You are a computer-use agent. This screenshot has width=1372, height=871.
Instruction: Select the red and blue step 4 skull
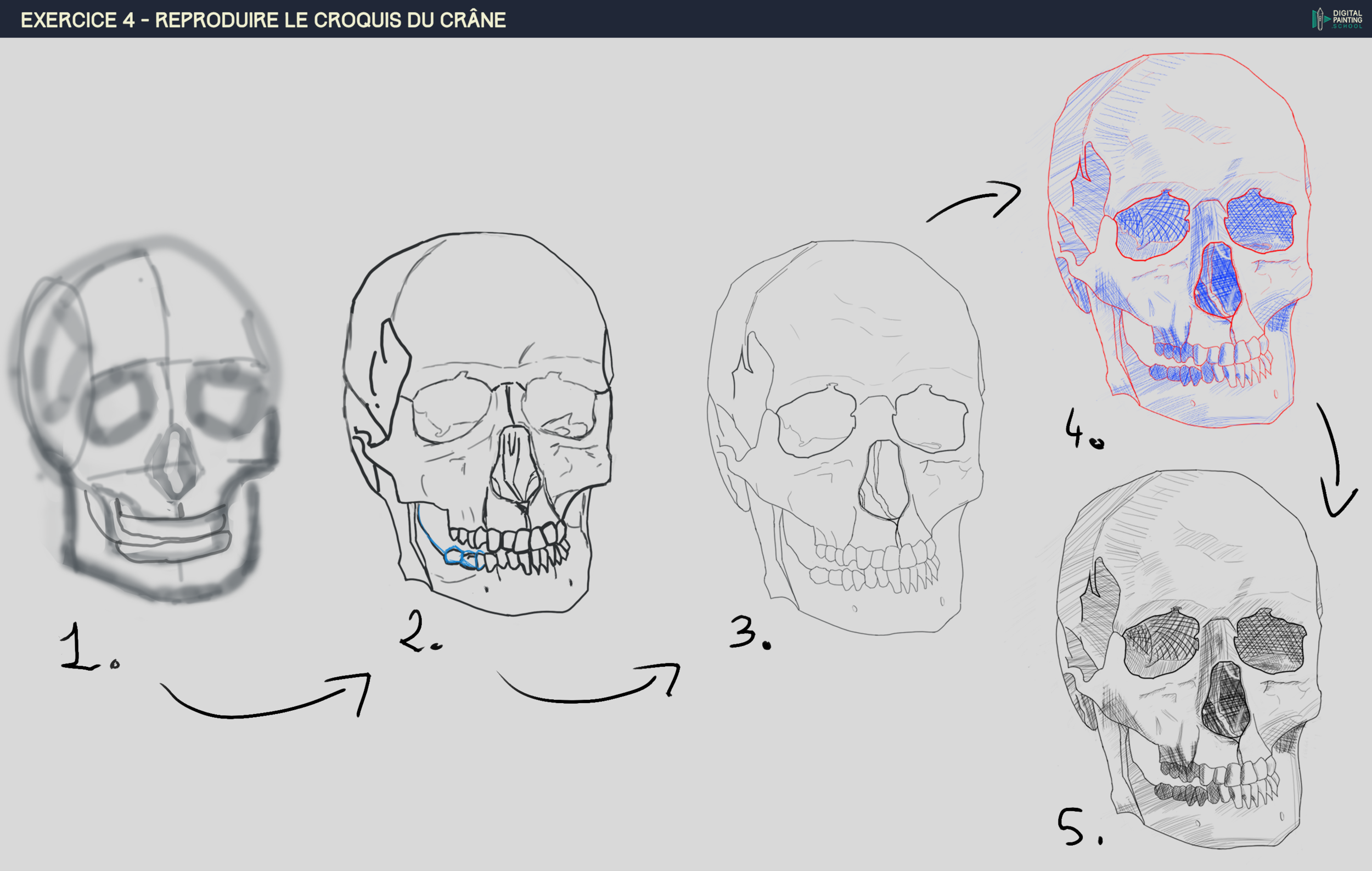pos(1179,239)
